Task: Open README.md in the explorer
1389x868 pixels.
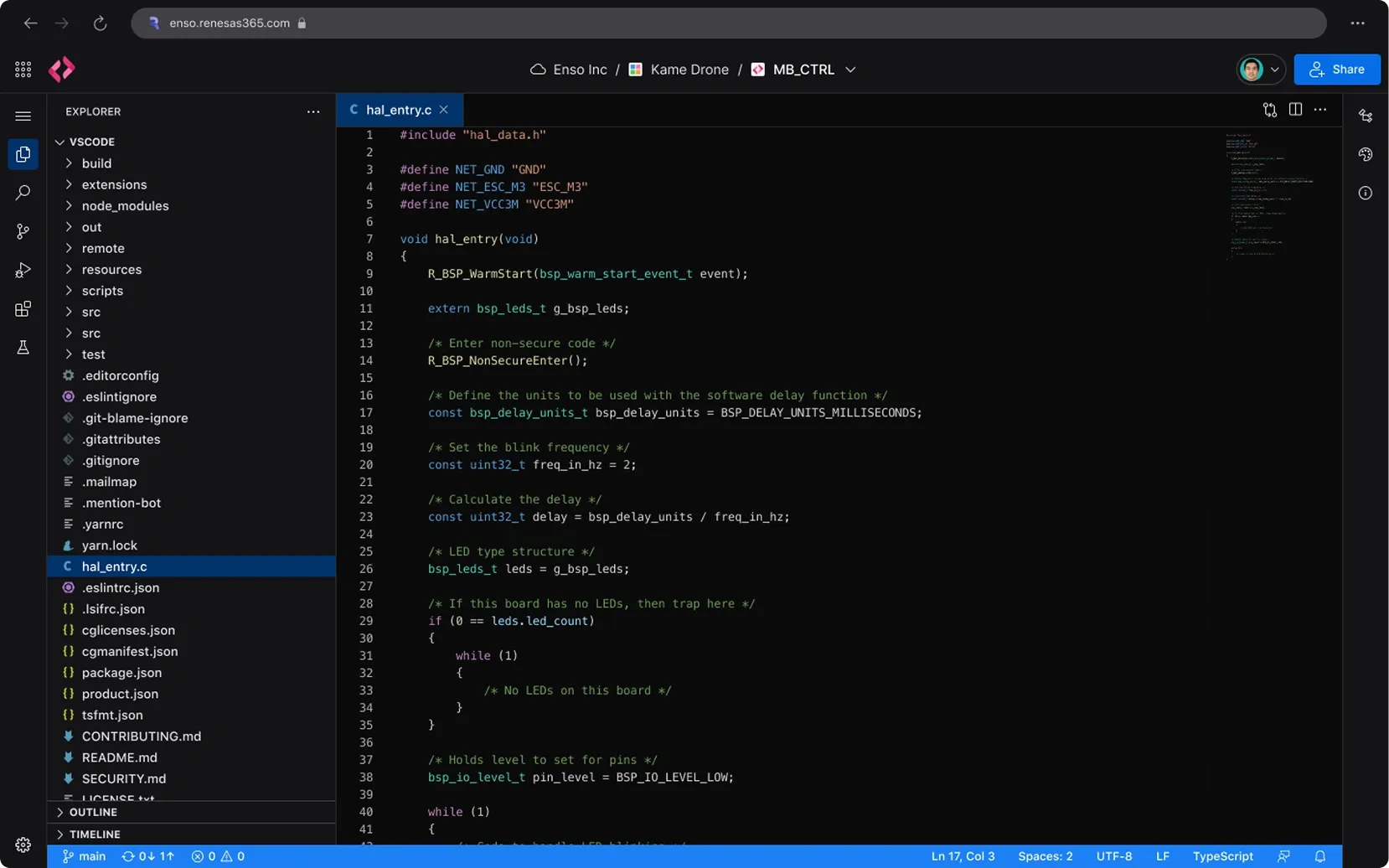Action: [x=119, y=757]
